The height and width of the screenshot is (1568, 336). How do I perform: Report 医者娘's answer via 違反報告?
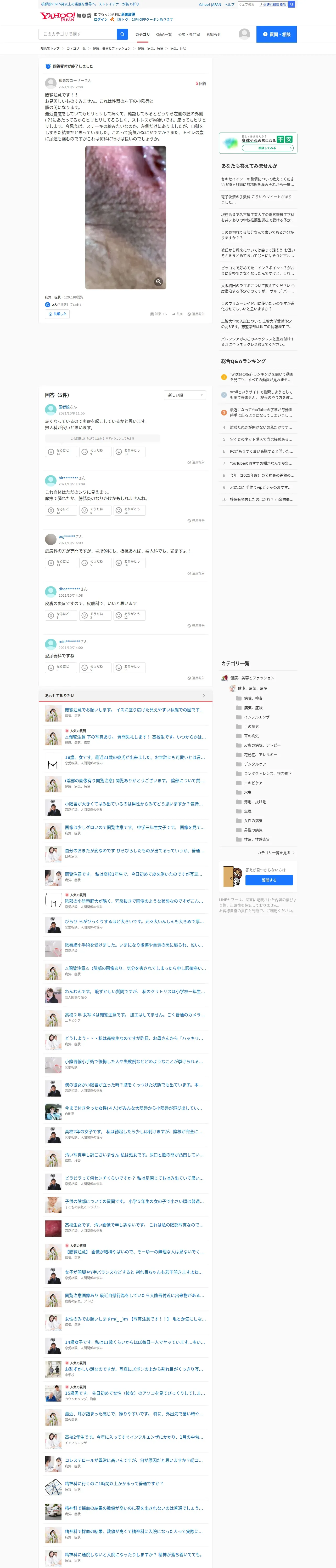pos(196,462)
